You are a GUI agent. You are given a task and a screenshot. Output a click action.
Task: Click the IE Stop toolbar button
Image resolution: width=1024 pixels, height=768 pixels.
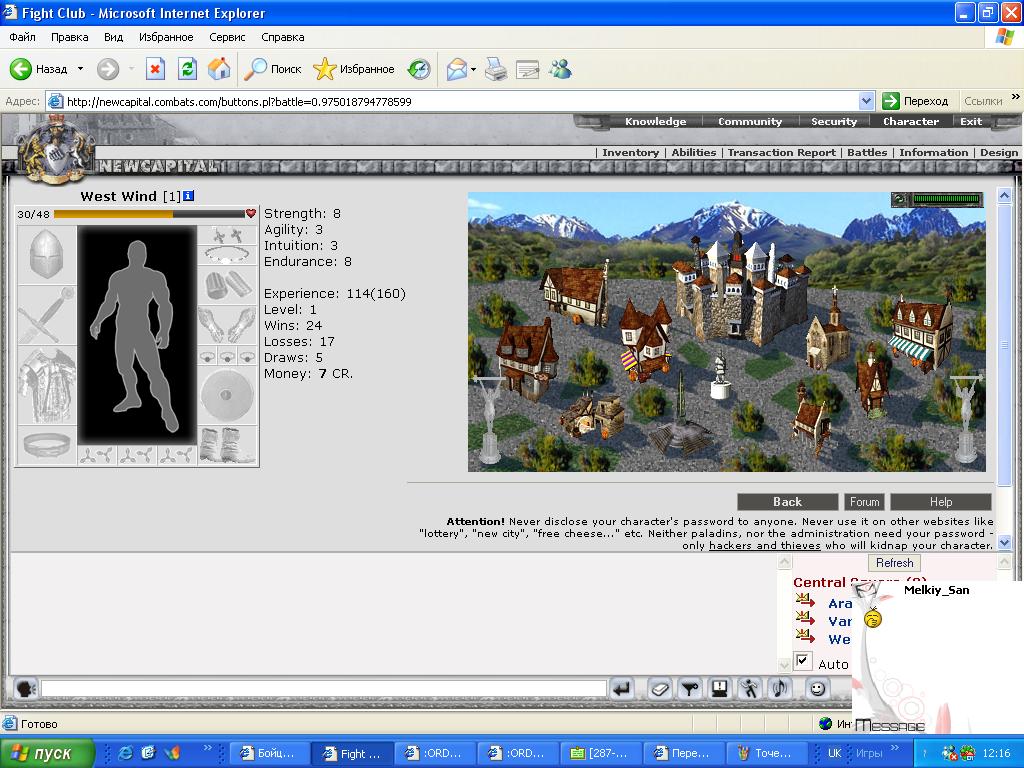[155, 69]
